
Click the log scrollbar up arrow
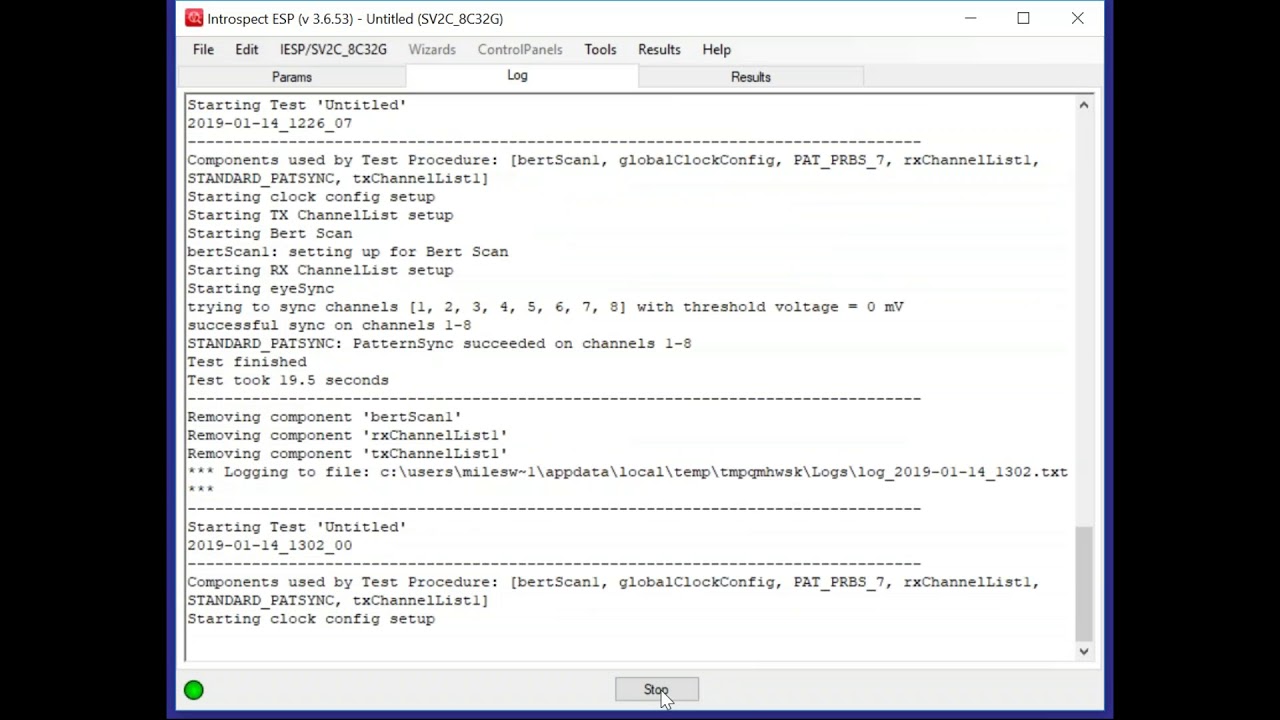(1083, 105)
